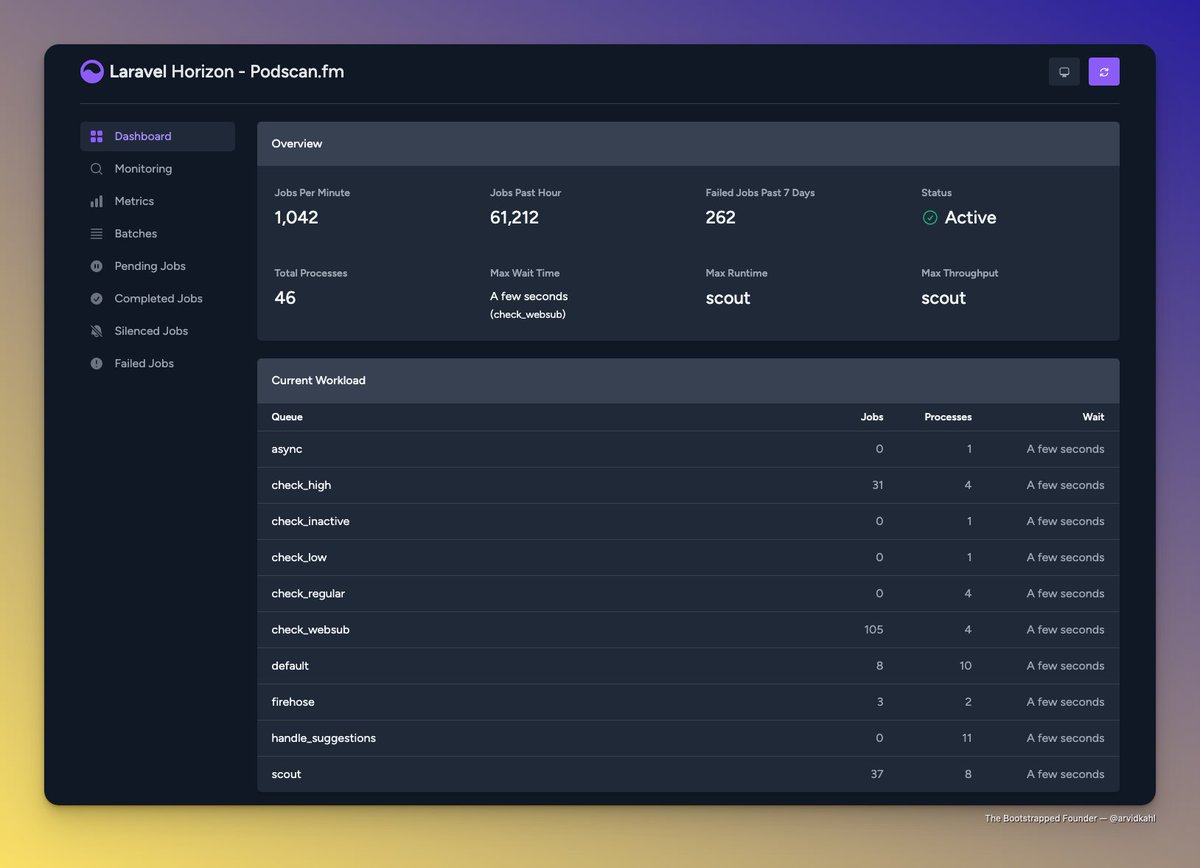Click the Queue column header
This screenshot has height=868, width=1200.
pos(287,417)
